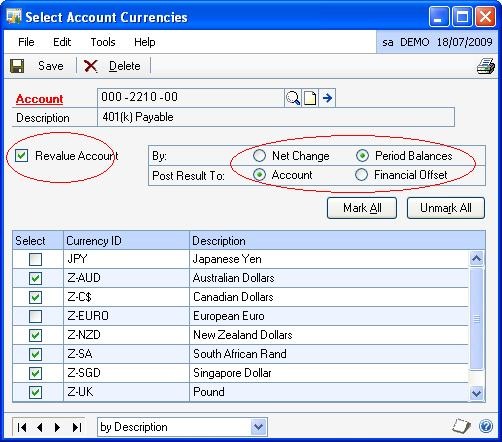Uncheck the Z-AUD currency checkbox

35,278
